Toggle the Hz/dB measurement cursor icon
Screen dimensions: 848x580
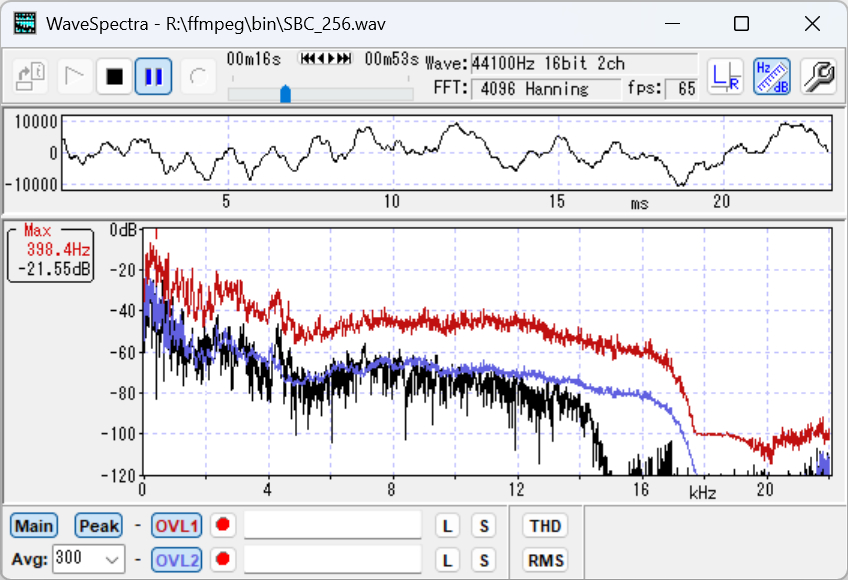click(x=772, y=76)
